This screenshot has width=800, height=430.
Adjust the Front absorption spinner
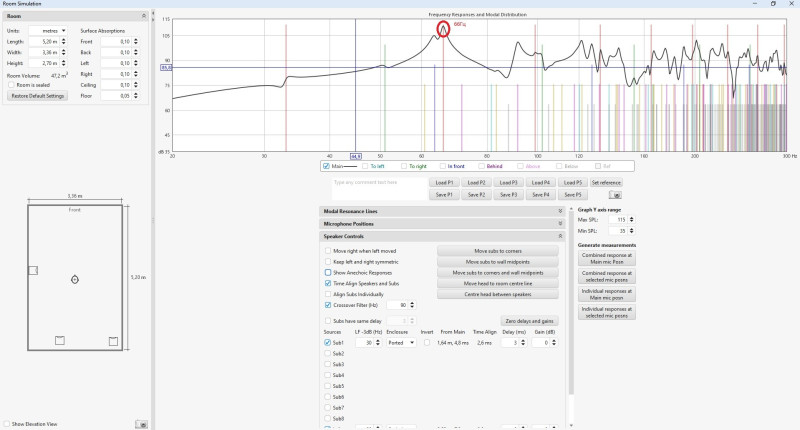[136, 42]
